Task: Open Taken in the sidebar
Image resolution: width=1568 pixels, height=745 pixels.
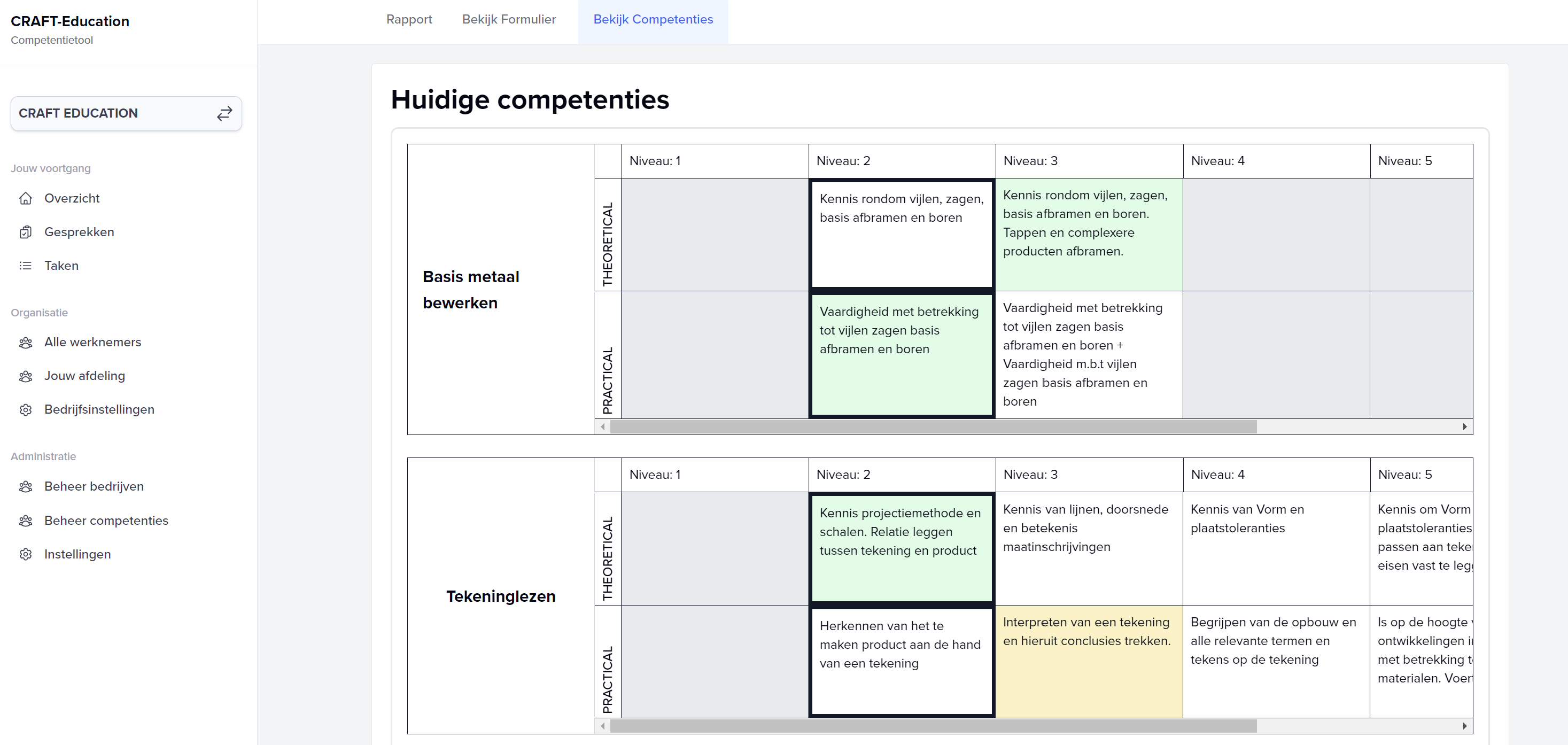Action: [x=61, y=266]
